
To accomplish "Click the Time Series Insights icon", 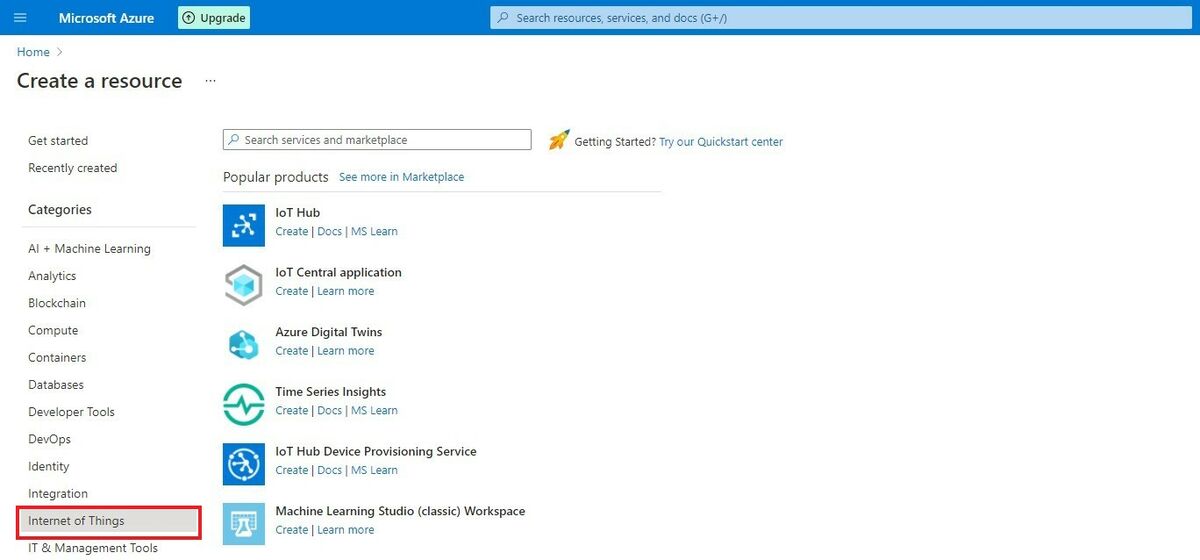I will point(243,405).
